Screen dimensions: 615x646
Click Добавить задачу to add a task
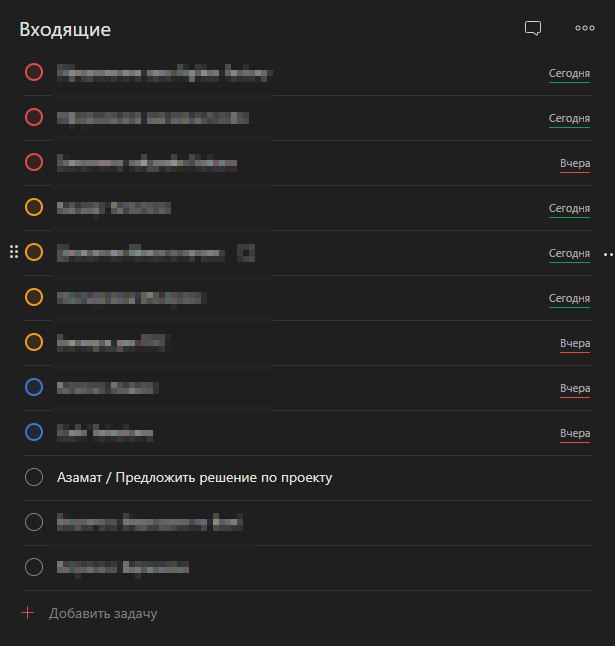tap(103, 613)
